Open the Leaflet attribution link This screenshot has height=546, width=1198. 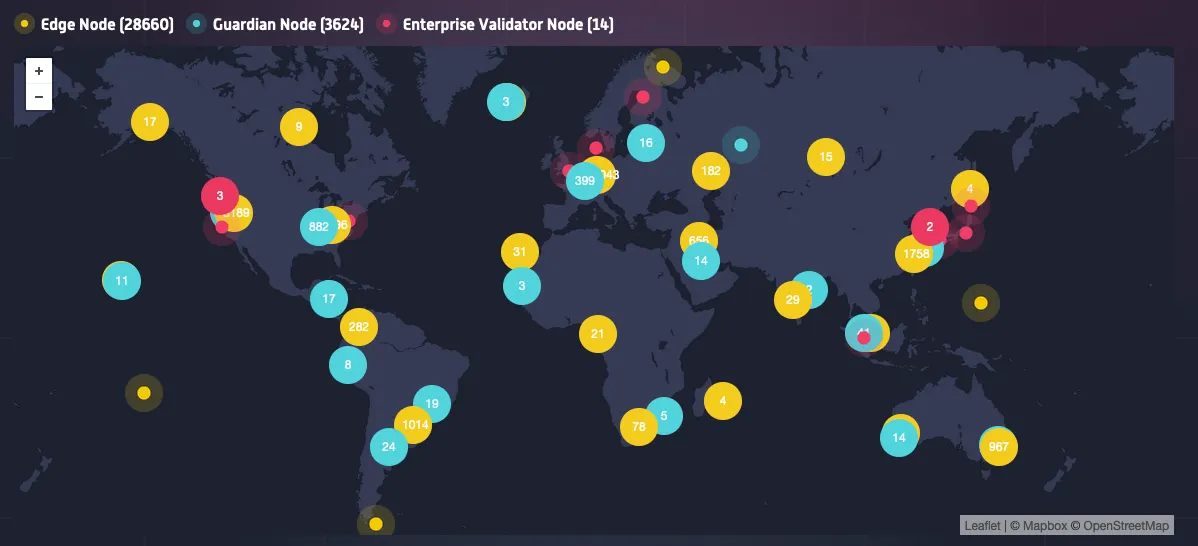(x=982, y=525)
